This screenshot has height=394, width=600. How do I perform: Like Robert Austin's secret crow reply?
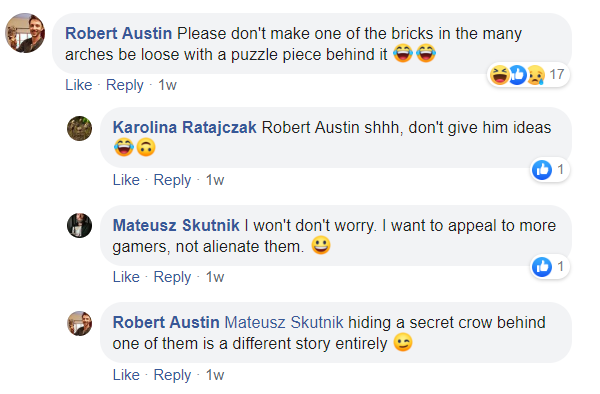click(126, 375)
